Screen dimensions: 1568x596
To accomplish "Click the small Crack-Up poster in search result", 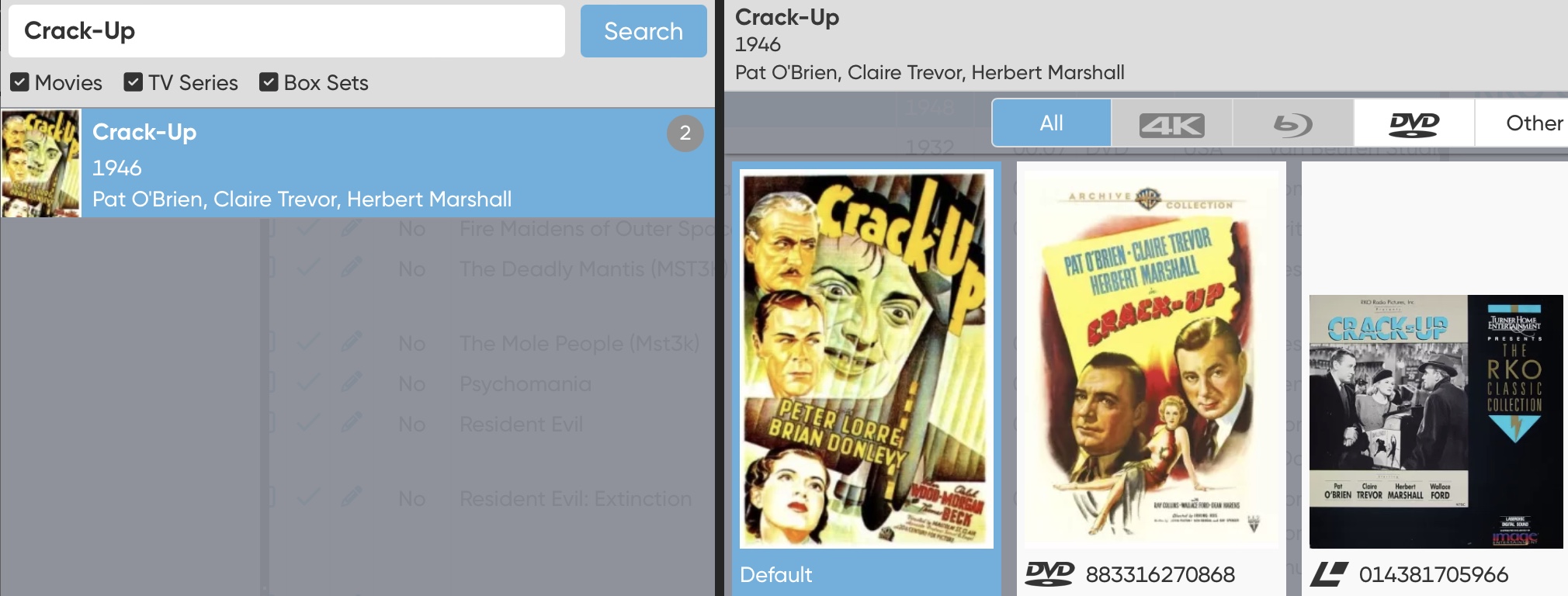I will pyautogui.click(x=41, y=163).
